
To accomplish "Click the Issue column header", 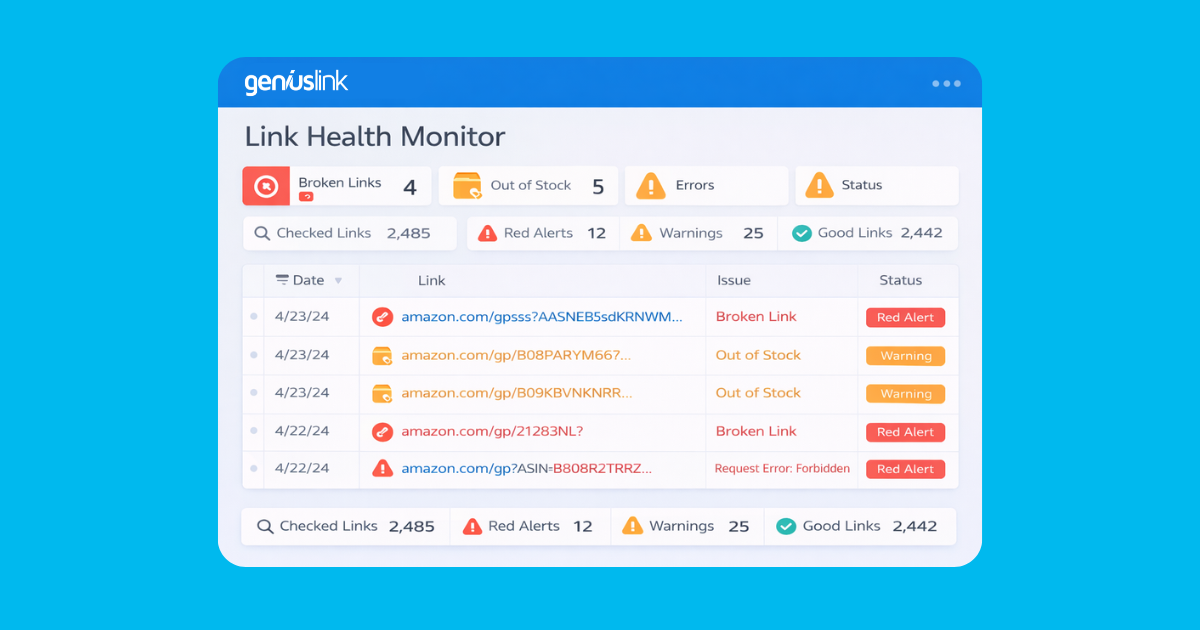I will click(734, 281).
